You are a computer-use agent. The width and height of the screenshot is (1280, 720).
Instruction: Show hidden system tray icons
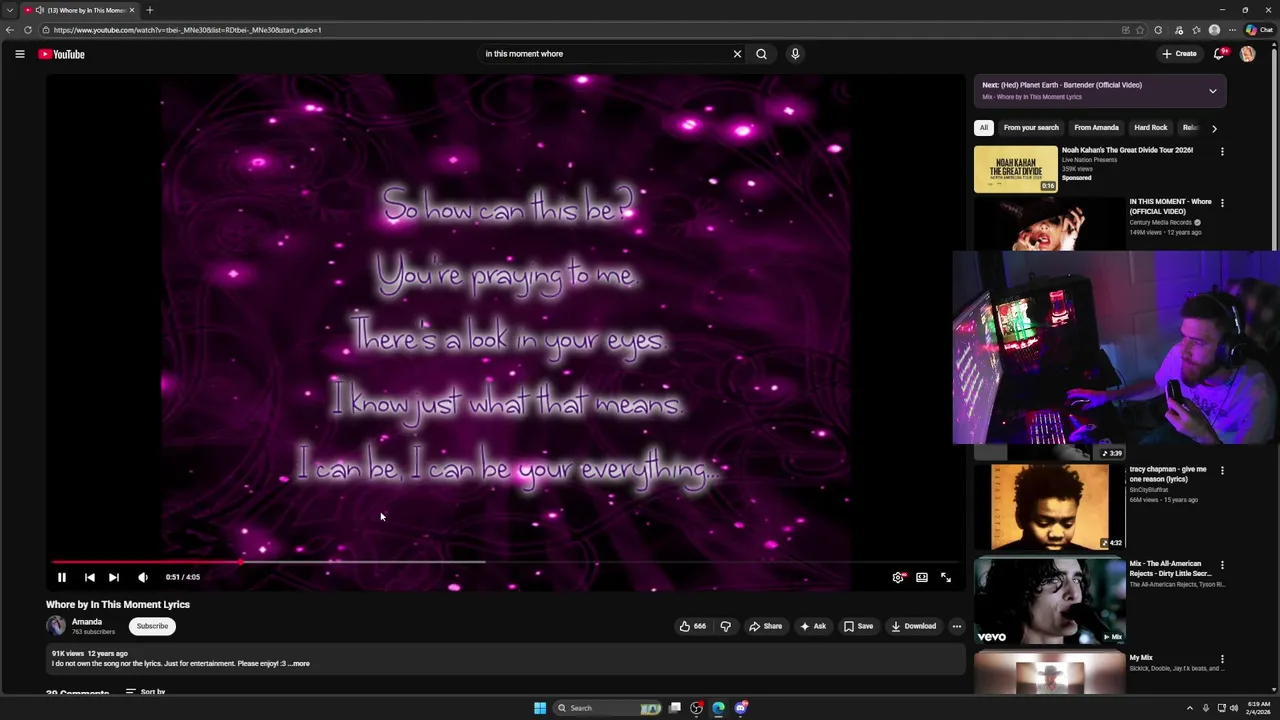pyautogui.click(x=1190, y=708)
